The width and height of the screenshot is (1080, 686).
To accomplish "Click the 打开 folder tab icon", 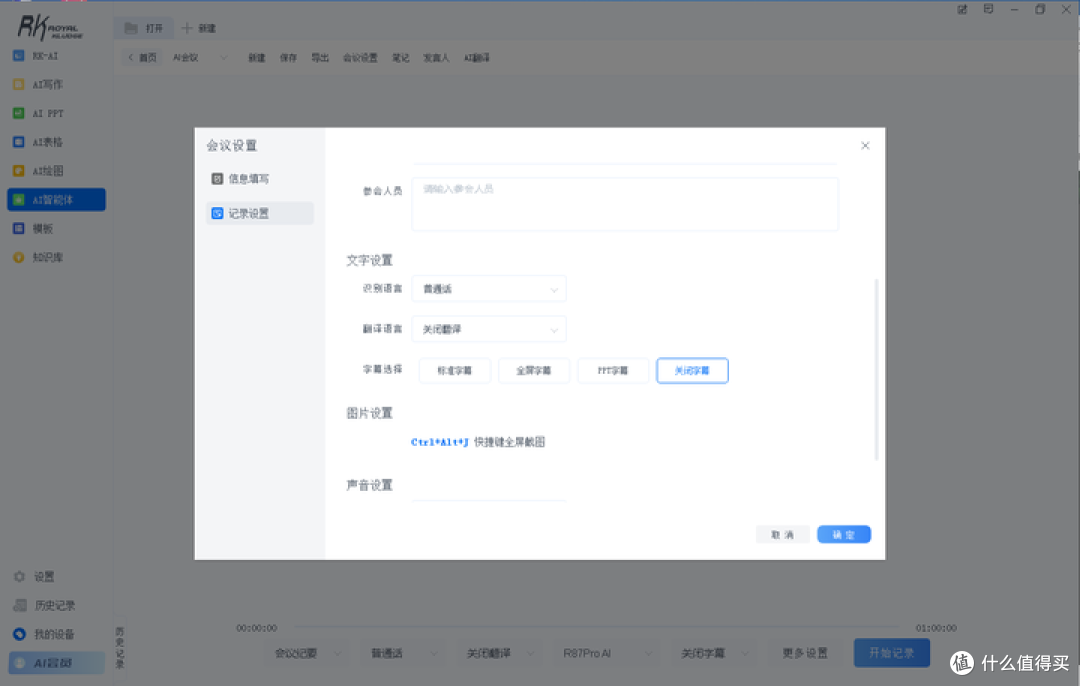I will point(131,28).
